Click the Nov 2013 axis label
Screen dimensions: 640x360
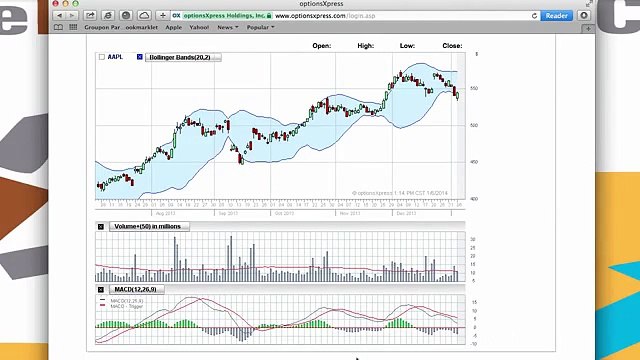tap(350, 213)
